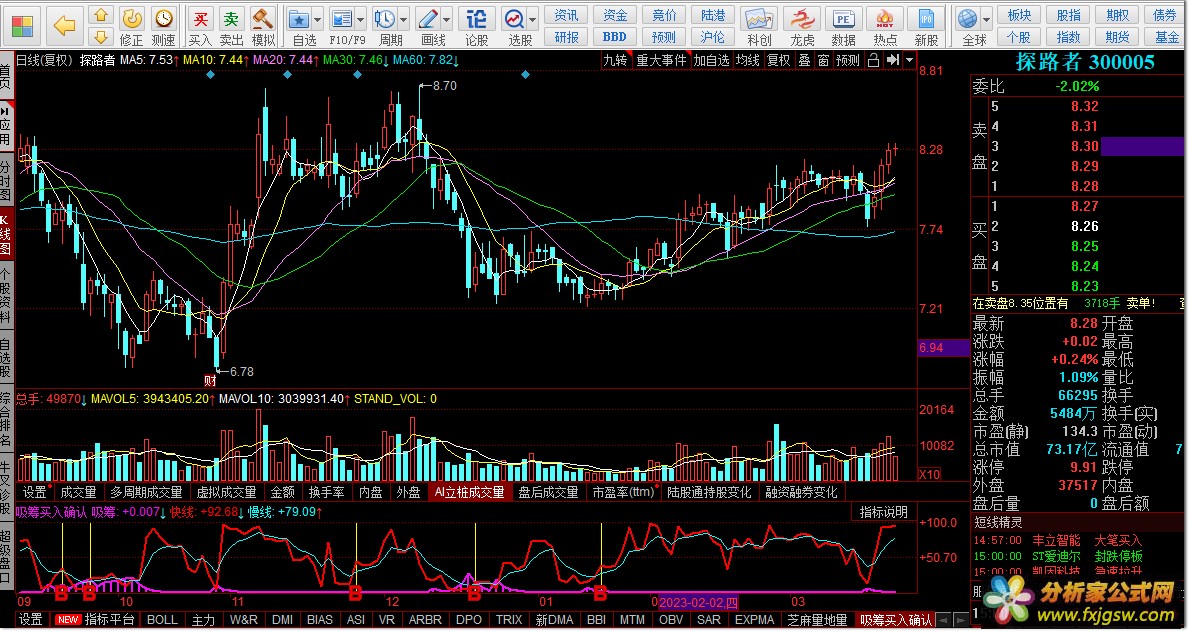Toggle 重大事件 major events markers
This screenshot has width=1191, height=632.
[x=661, y=60]
